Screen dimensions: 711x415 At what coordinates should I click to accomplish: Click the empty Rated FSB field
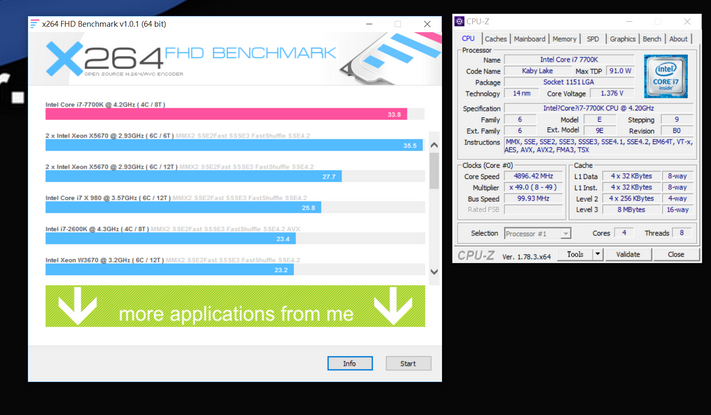pyautogui.click(x=533, y=210)
